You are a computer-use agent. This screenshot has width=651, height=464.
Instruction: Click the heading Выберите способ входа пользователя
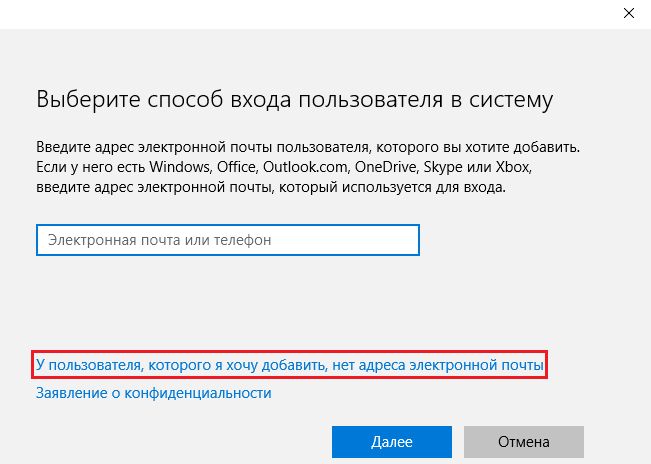coord(294,101)
